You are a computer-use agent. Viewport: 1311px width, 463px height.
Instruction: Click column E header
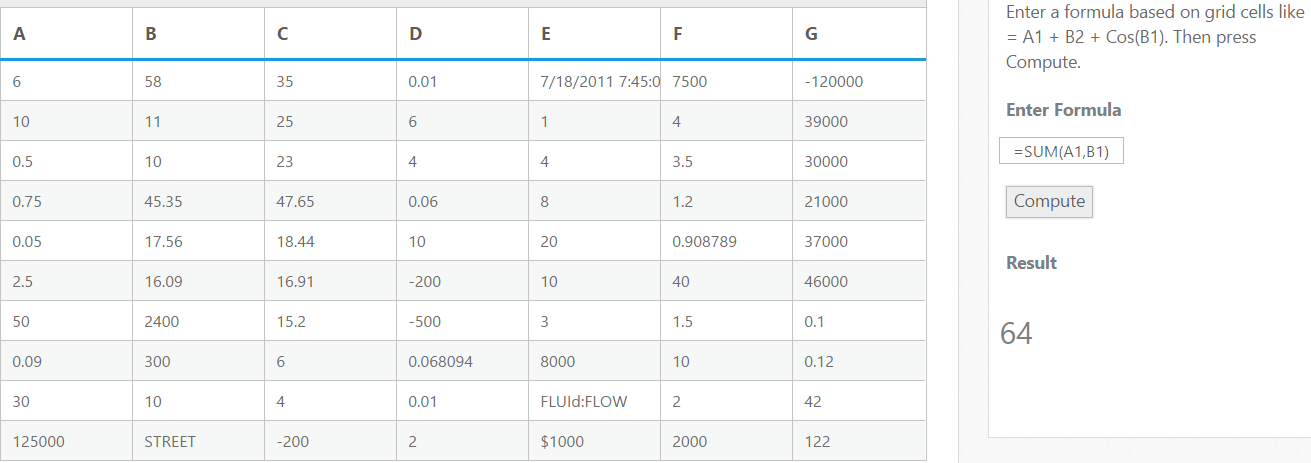point(594,34)
